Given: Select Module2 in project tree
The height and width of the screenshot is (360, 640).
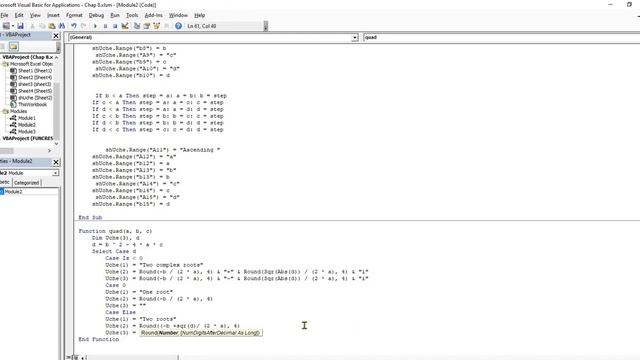Looking at the screenshot, I should [27, 125].
